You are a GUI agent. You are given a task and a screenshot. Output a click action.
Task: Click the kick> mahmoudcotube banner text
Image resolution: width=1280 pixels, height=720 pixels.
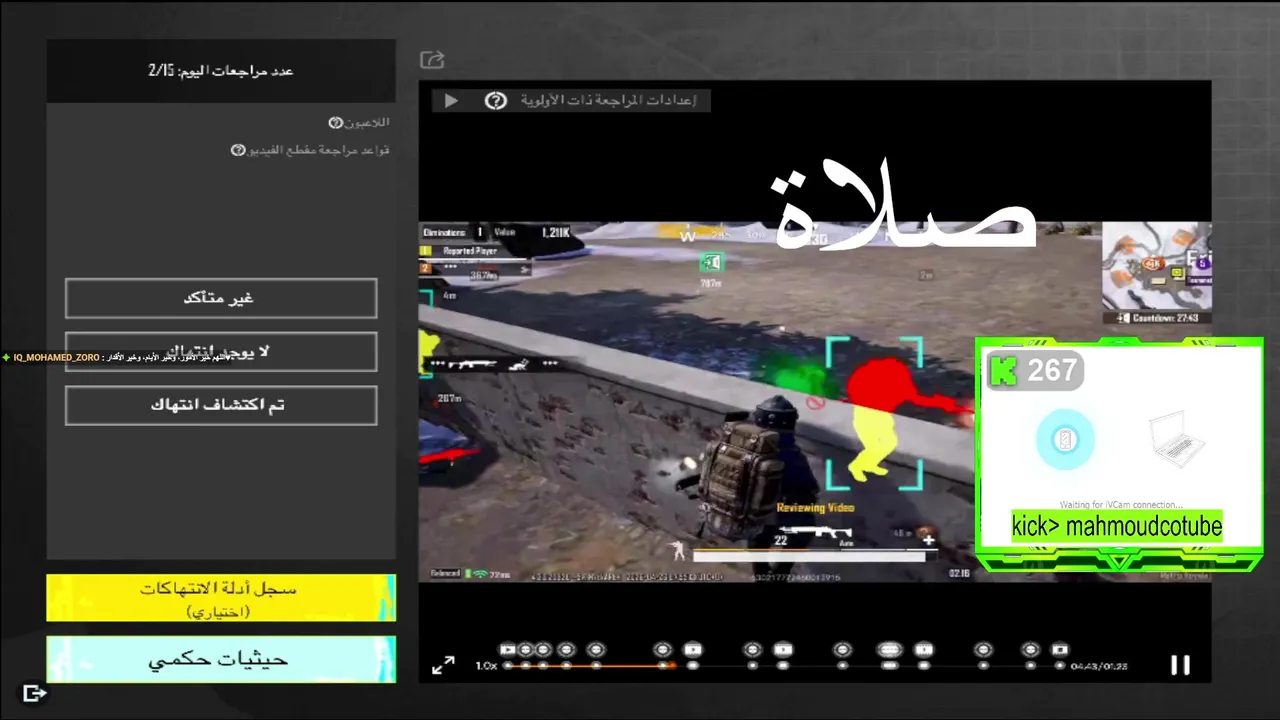point(1117,526)
